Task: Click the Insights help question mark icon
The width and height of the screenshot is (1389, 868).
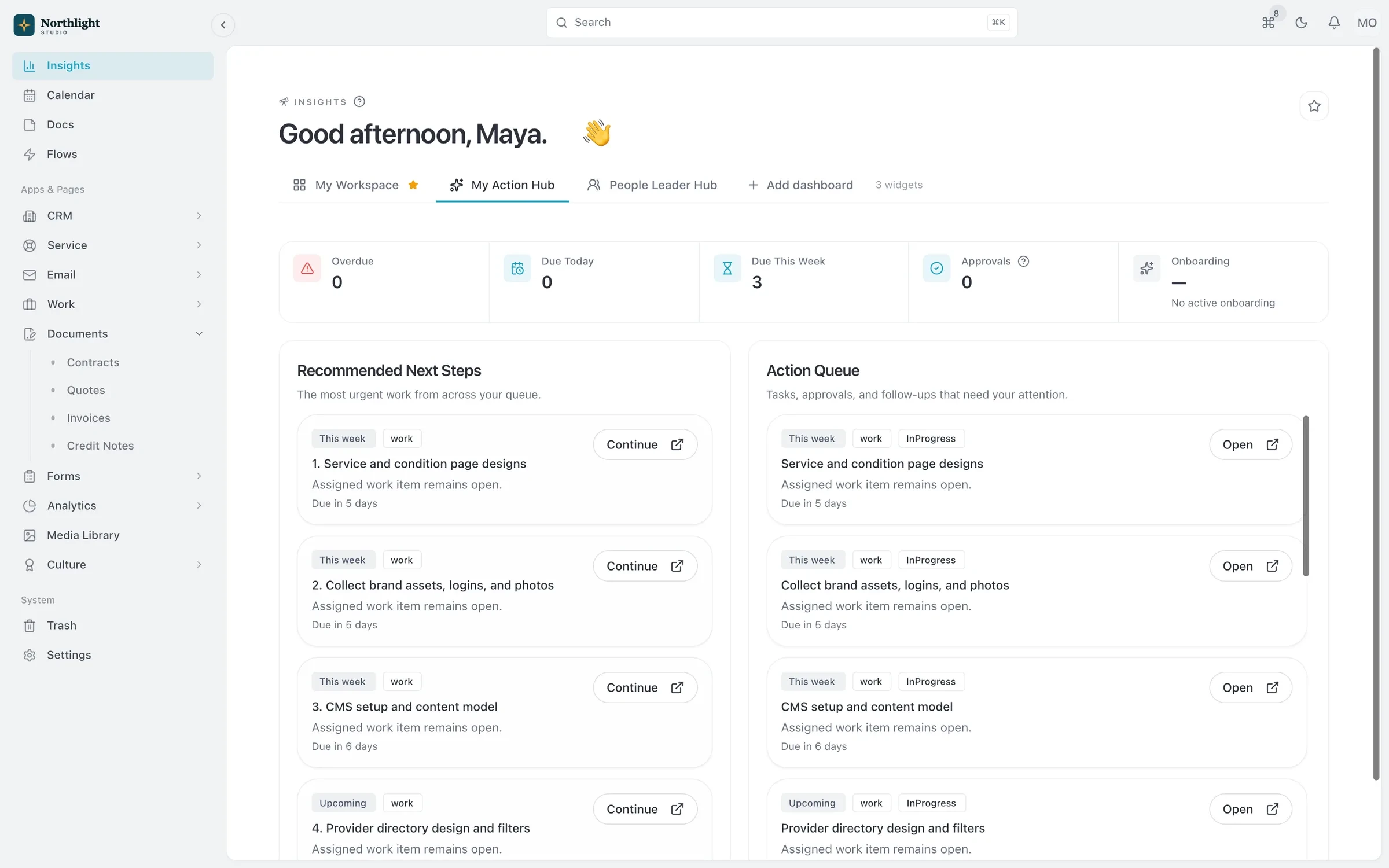Action: click(x=359, y=102)
